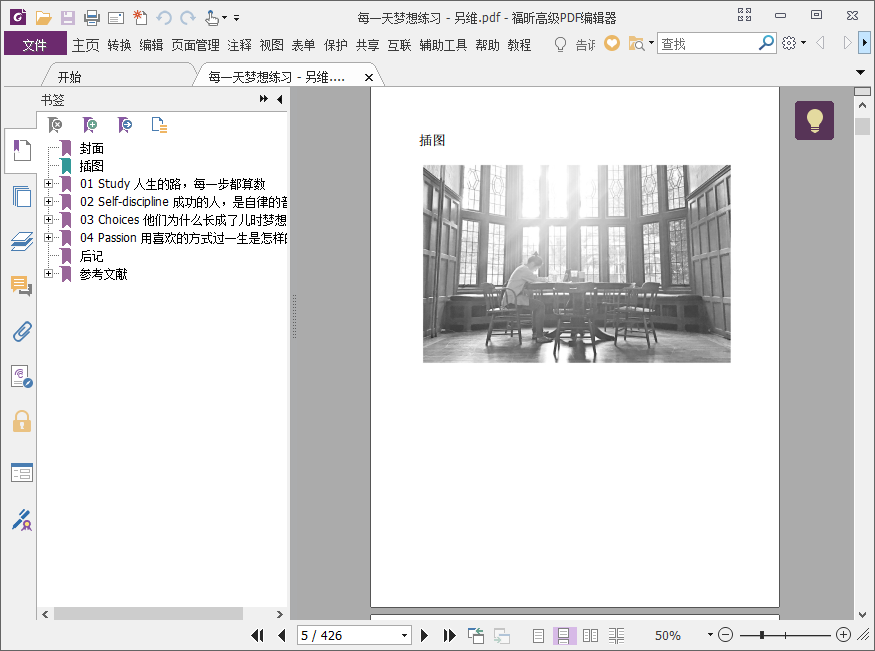
Task: Go to the previous page
Action: coord(282,635)
